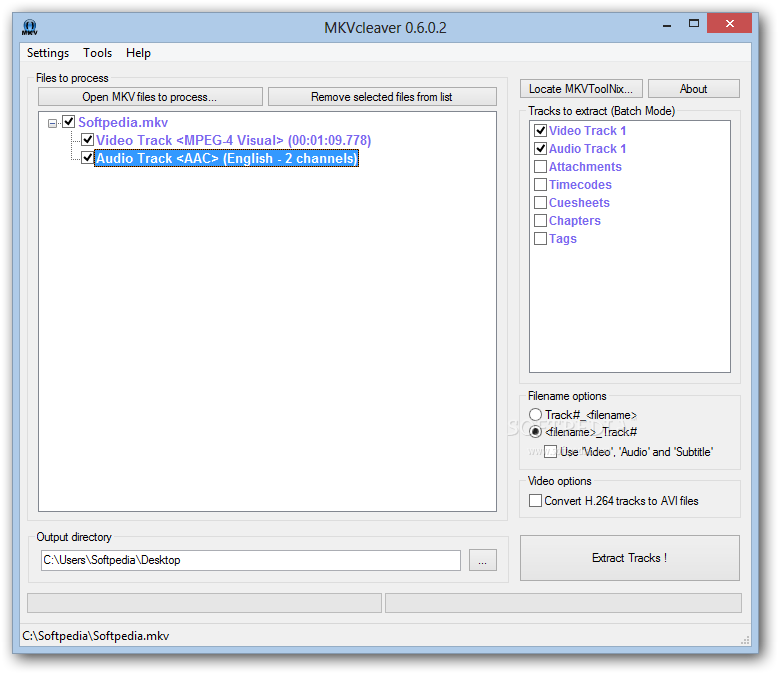This screenshot has height=674, width=779.
Task: Click the MKVcleaver app icon in title bar
Action: (29, 27)
